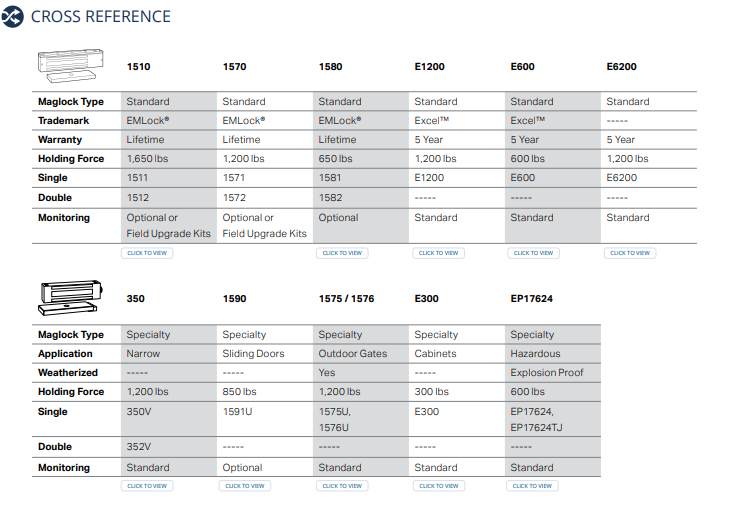Image resolution: width=732 pixels, height=516 pixels.
Task: Select the 1511 single model number
Action: (x=138, y=178)
